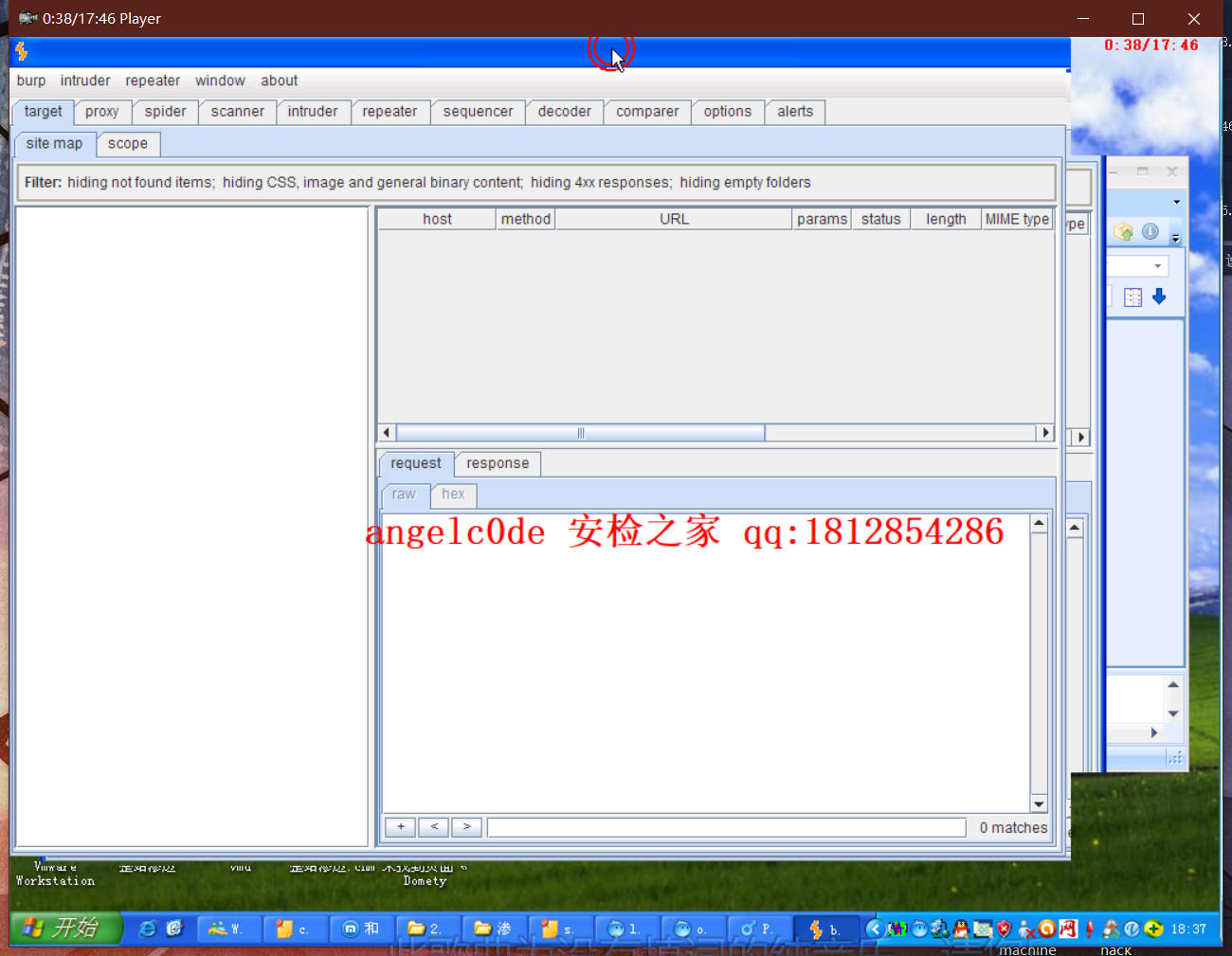
Task: Switch to the response tab
Action: (x=498, y=463)
